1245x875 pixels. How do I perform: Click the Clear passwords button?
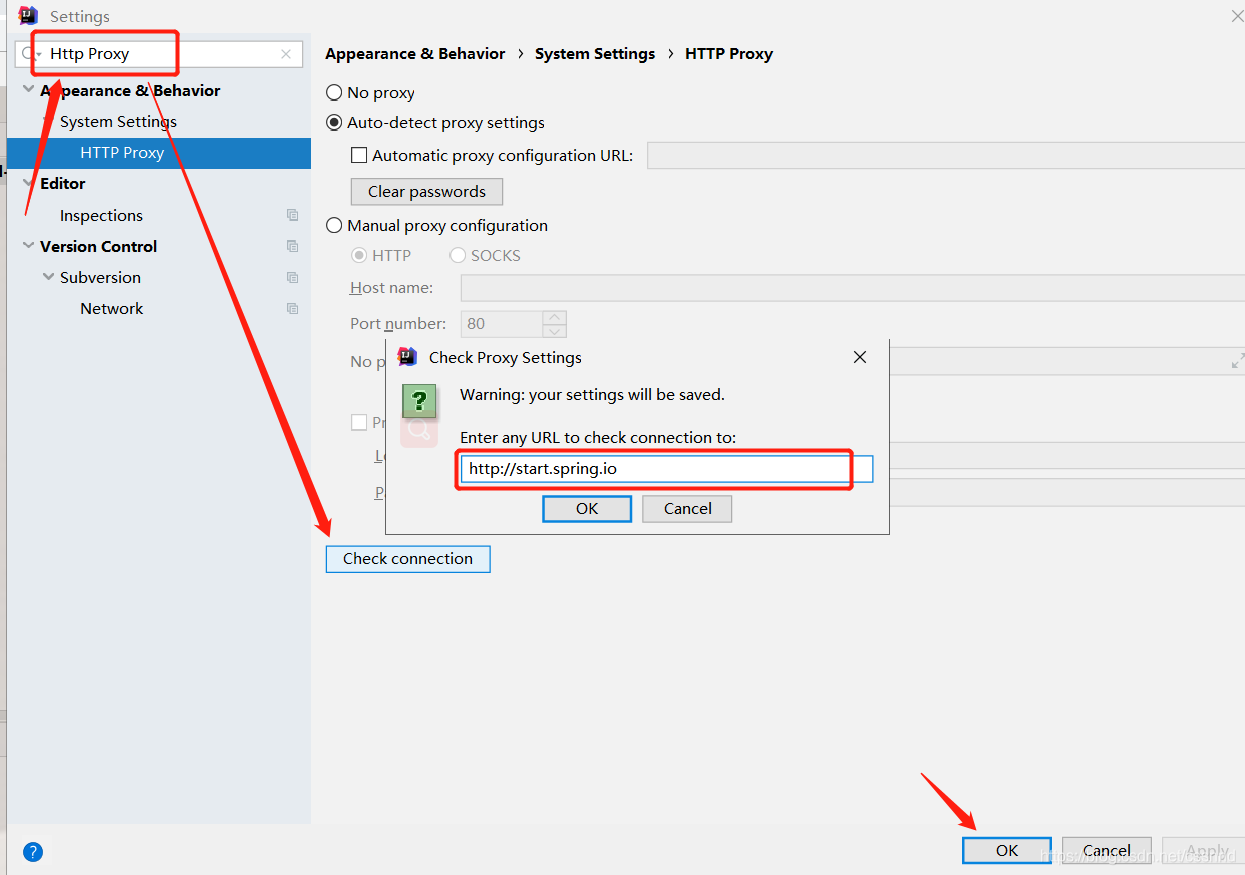click(427, 191)
